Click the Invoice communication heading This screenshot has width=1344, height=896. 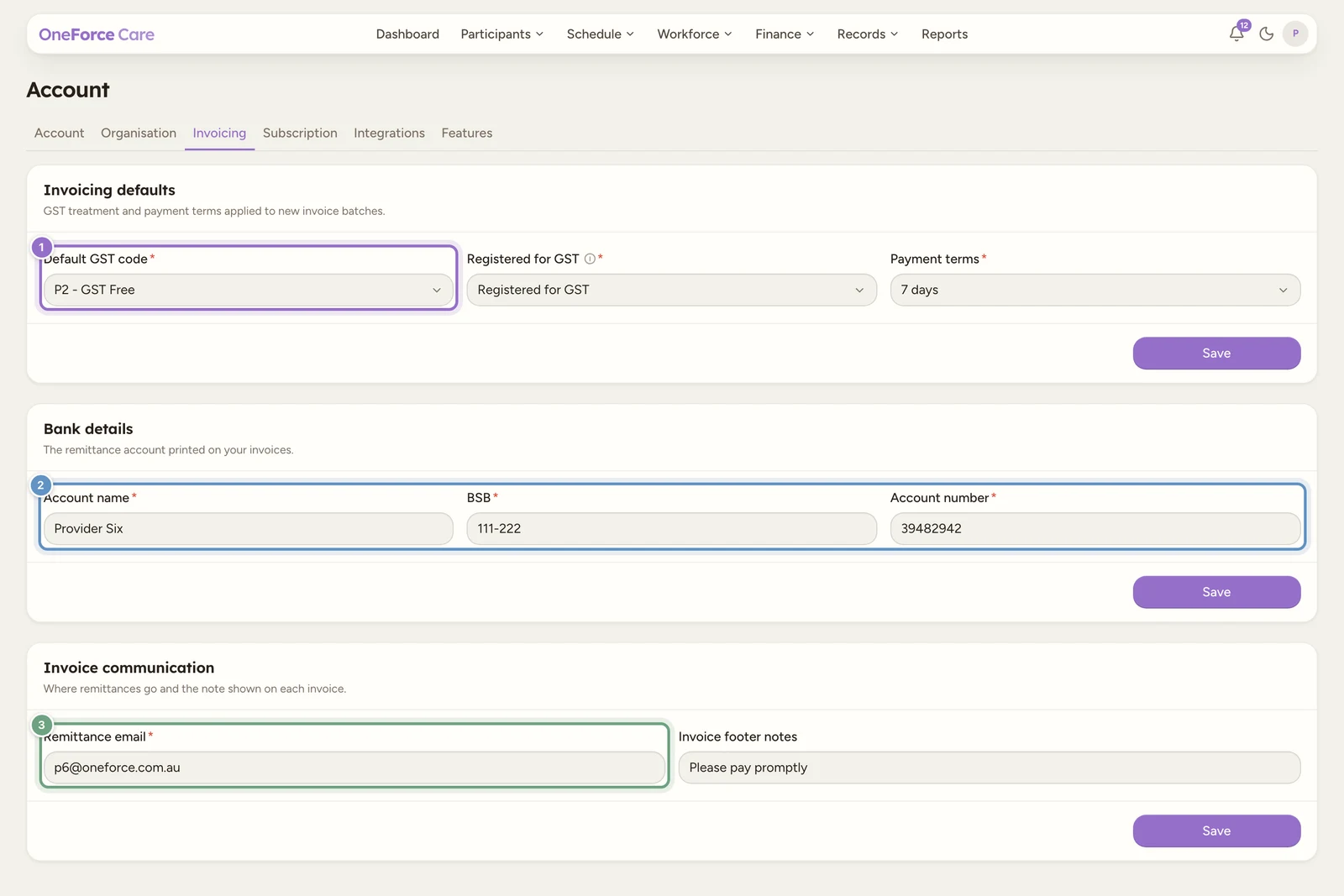point(129,668)
